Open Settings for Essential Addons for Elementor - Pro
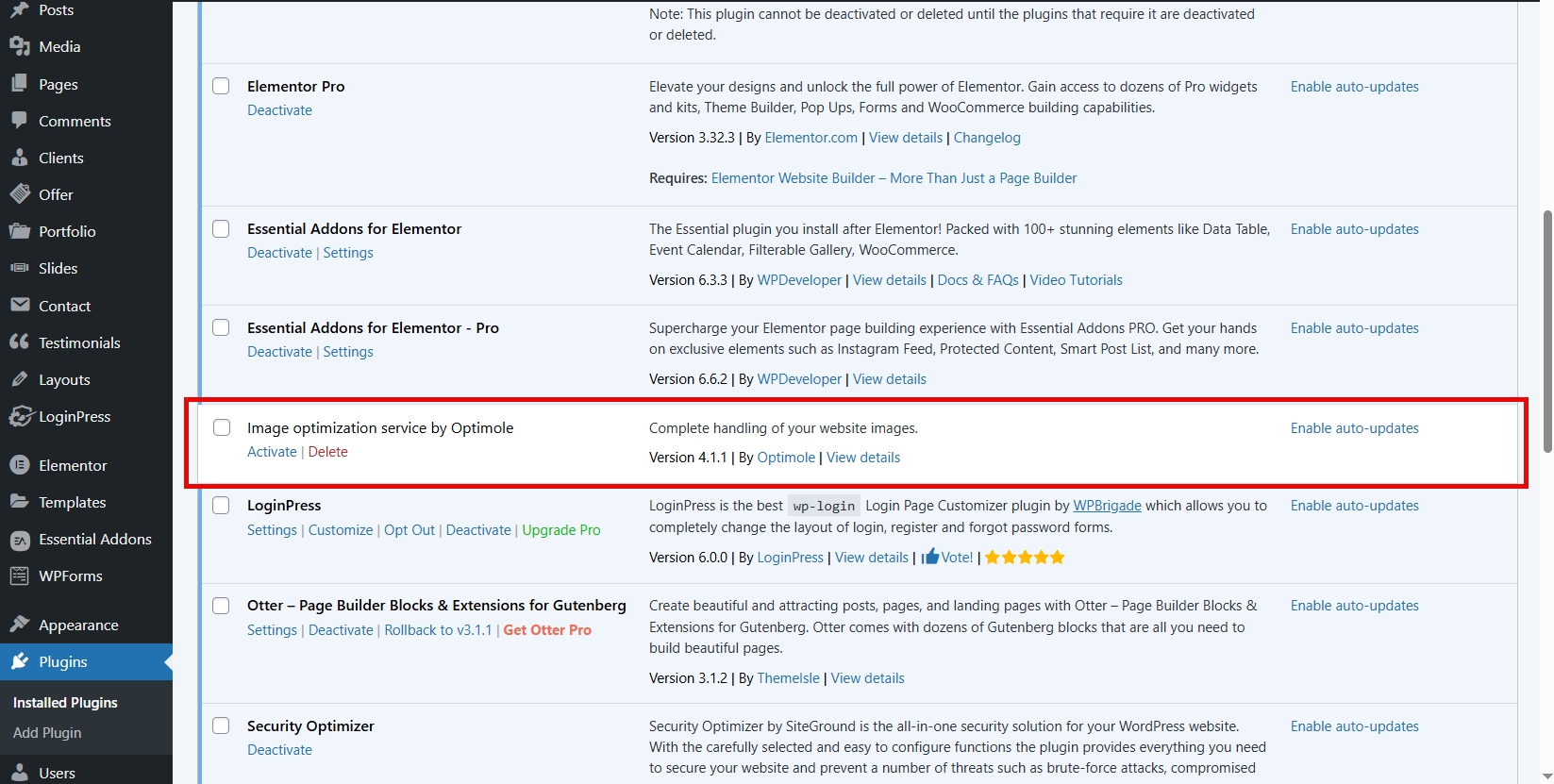The height and width of the screenshot is (784, 1554). pyautogui.click(x=348, y=352)
